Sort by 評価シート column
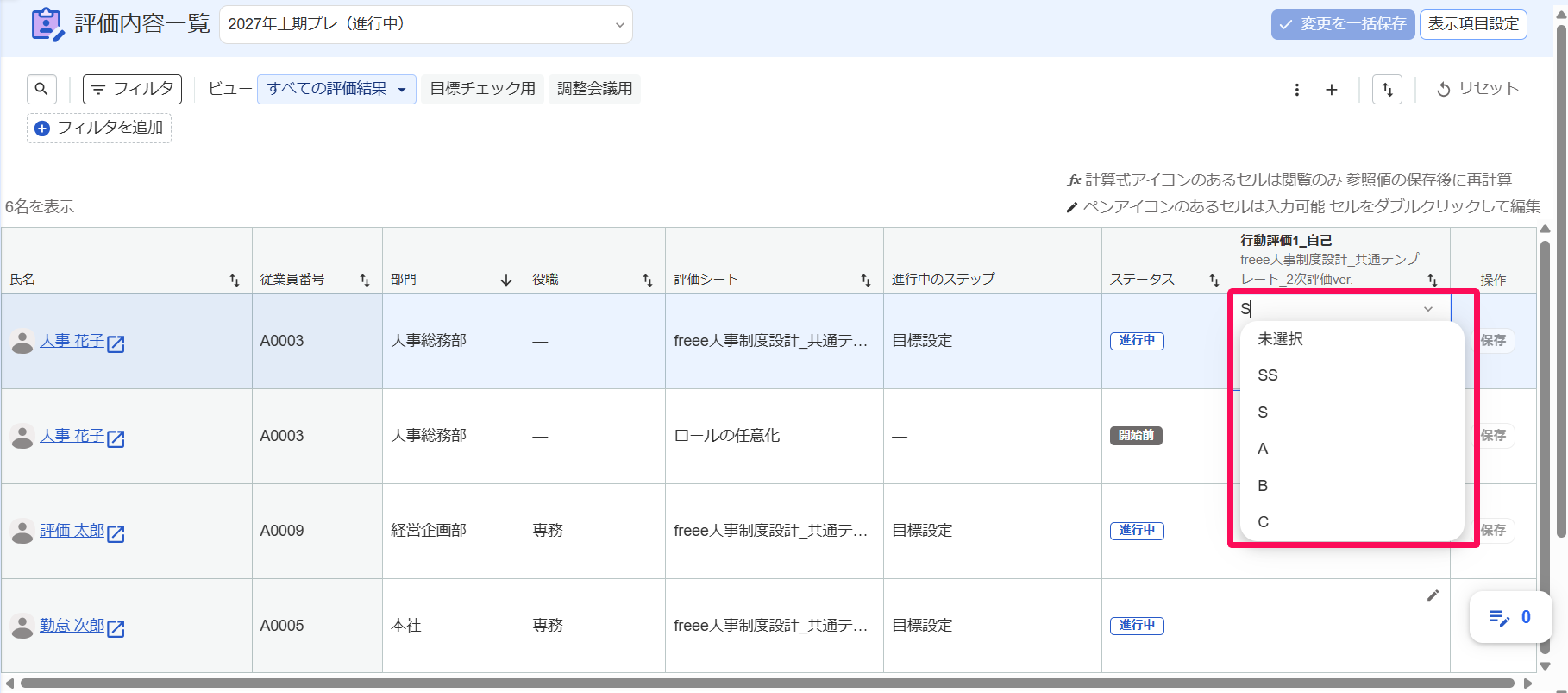Image resolution: width=1568 pixels, height=693 pixels. [866, 280]
